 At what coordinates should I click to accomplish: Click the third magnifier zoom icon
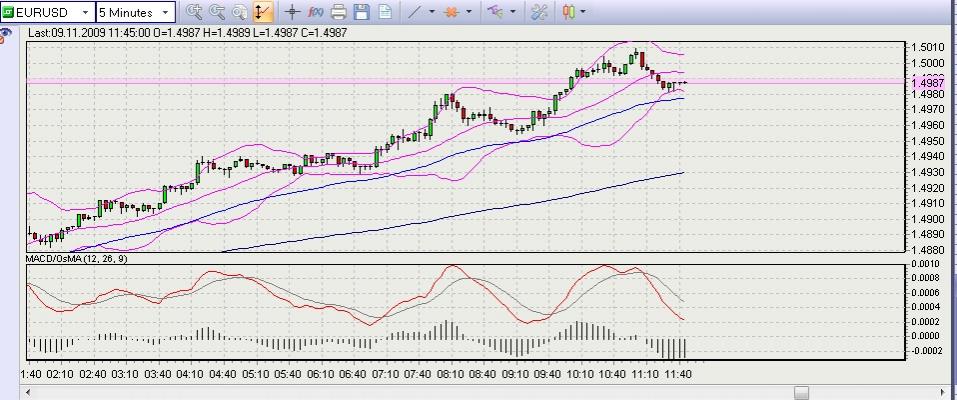point(239,12)
